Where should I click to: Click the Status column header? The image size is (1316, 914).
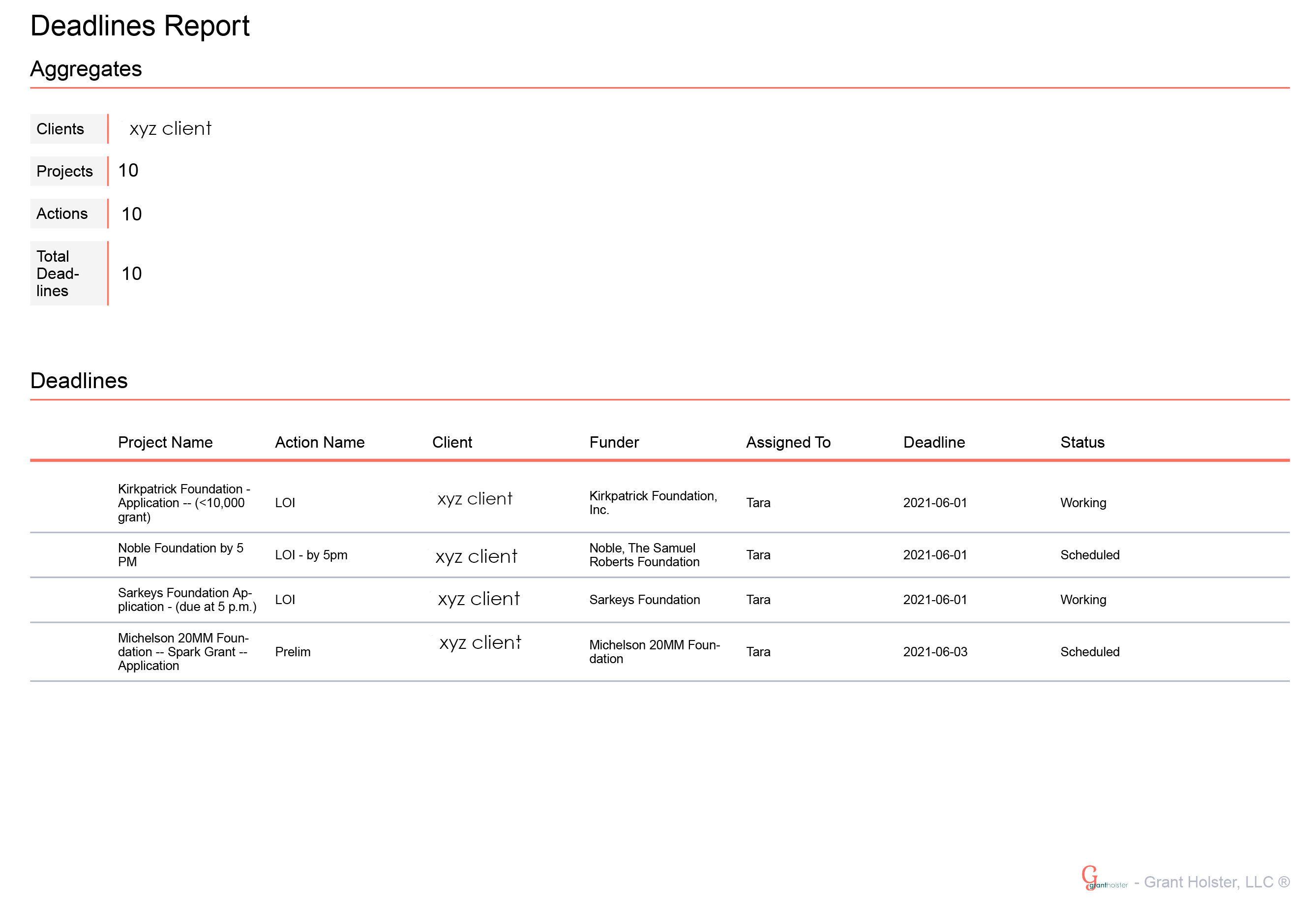1082,442
